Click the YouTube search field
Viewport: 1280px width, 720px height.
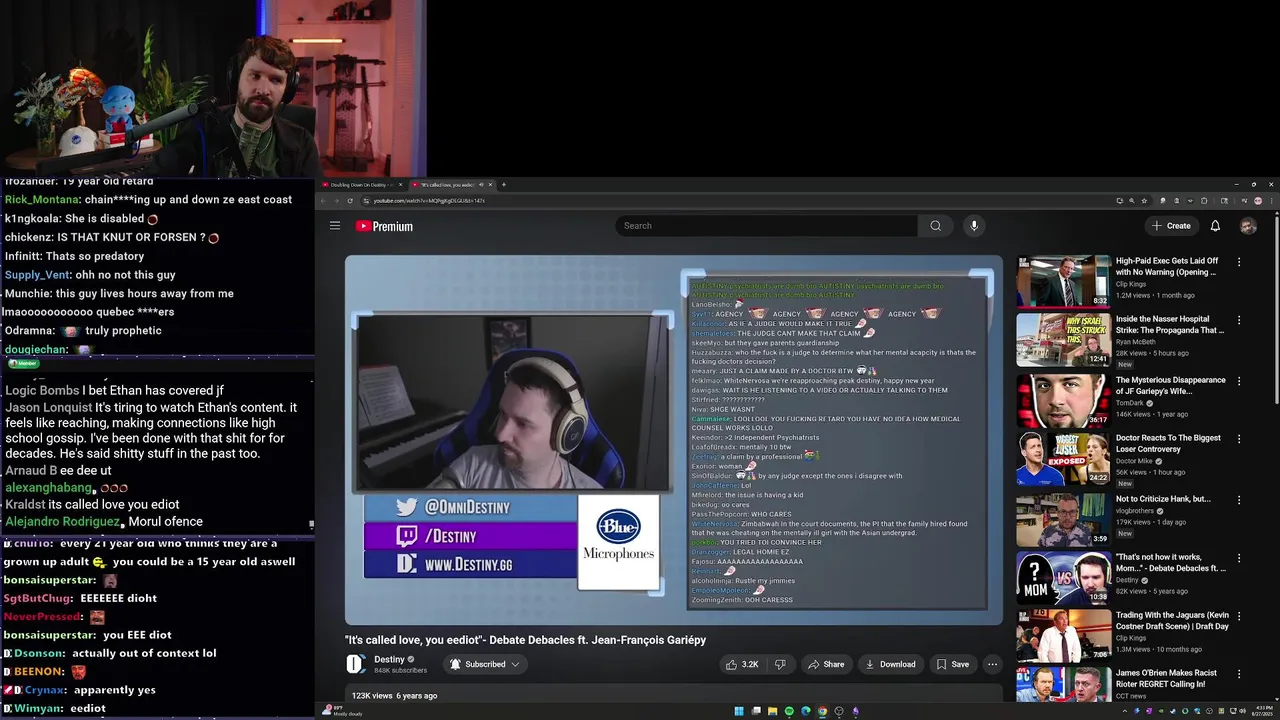pos(768,226)
